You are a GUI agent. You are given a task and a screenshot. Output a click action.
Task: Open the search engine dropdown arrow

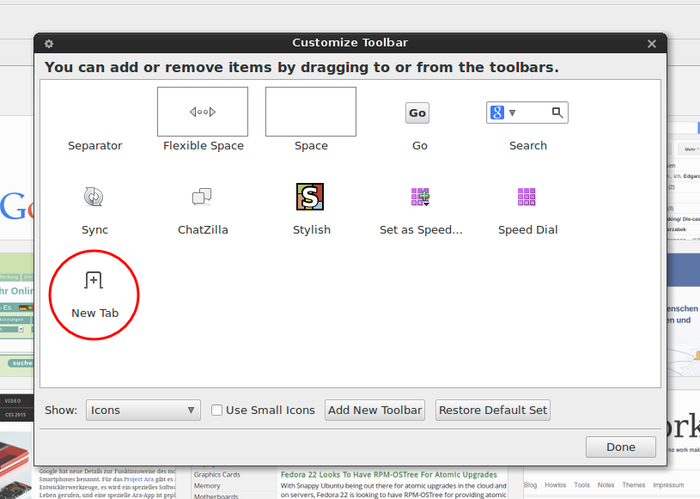tap(512, 113)
